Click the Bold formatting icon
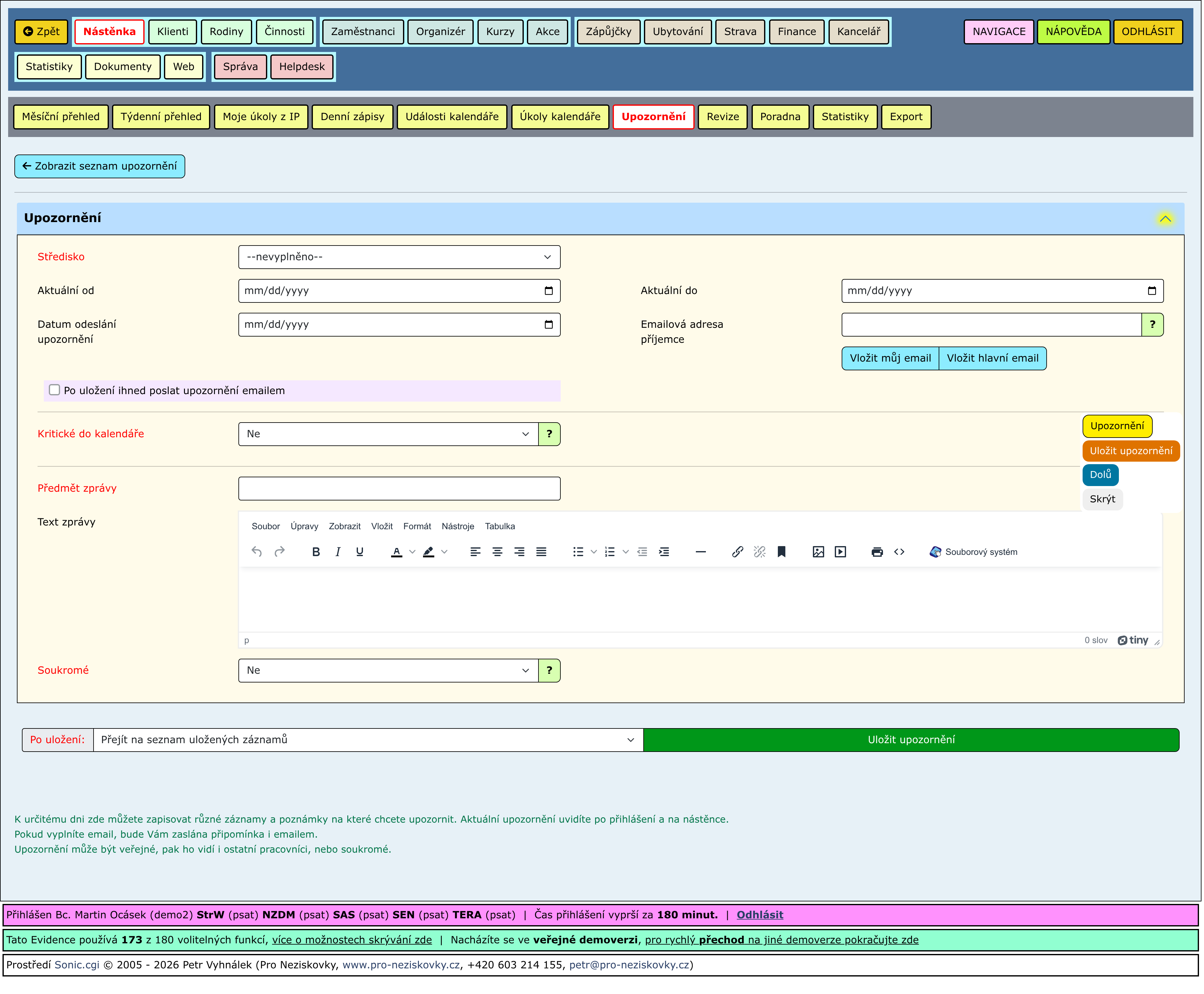Screen dimensions: 1204x994 click(x=316, y=552)
